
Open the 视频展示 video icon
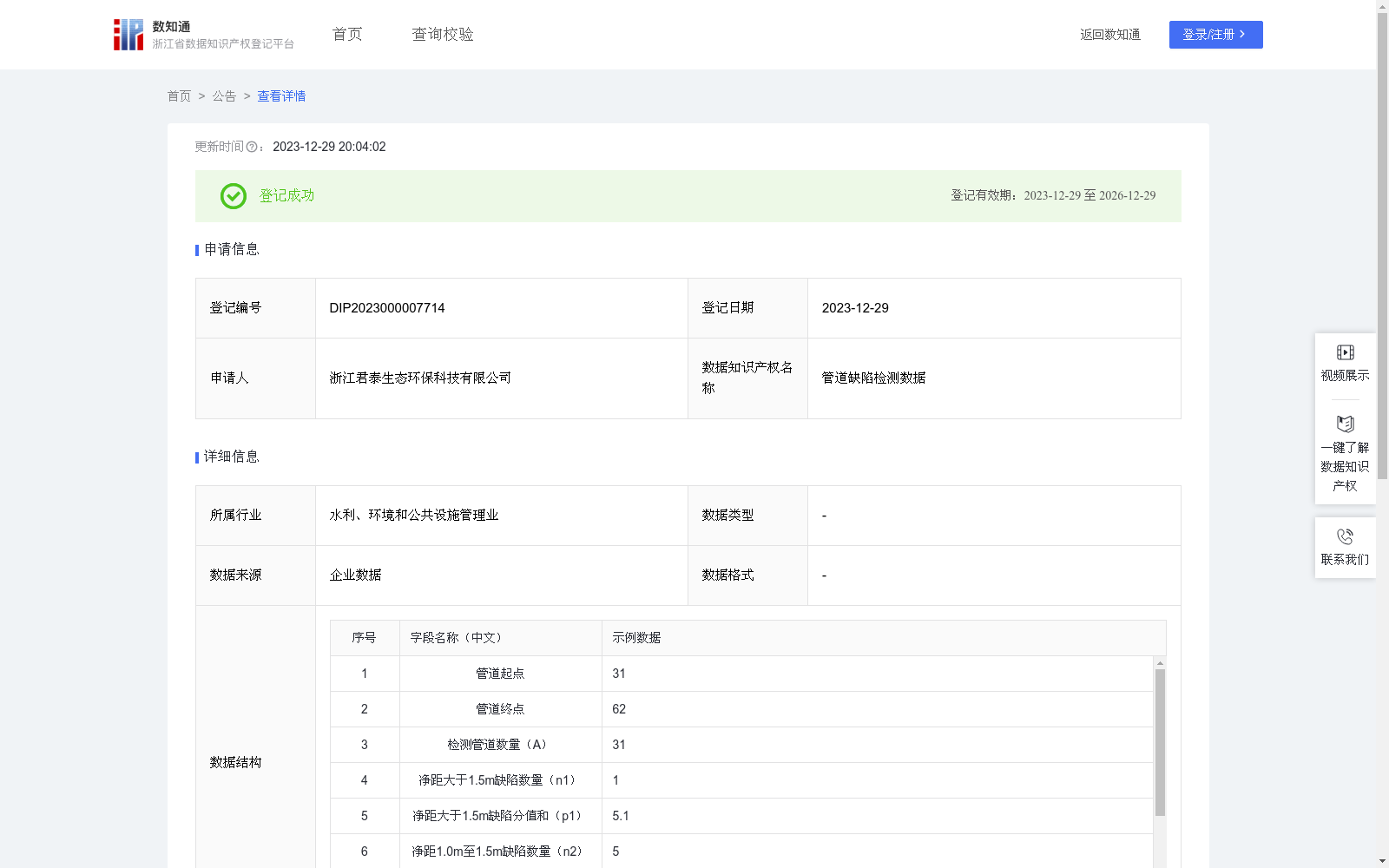tap(1345, 352)
